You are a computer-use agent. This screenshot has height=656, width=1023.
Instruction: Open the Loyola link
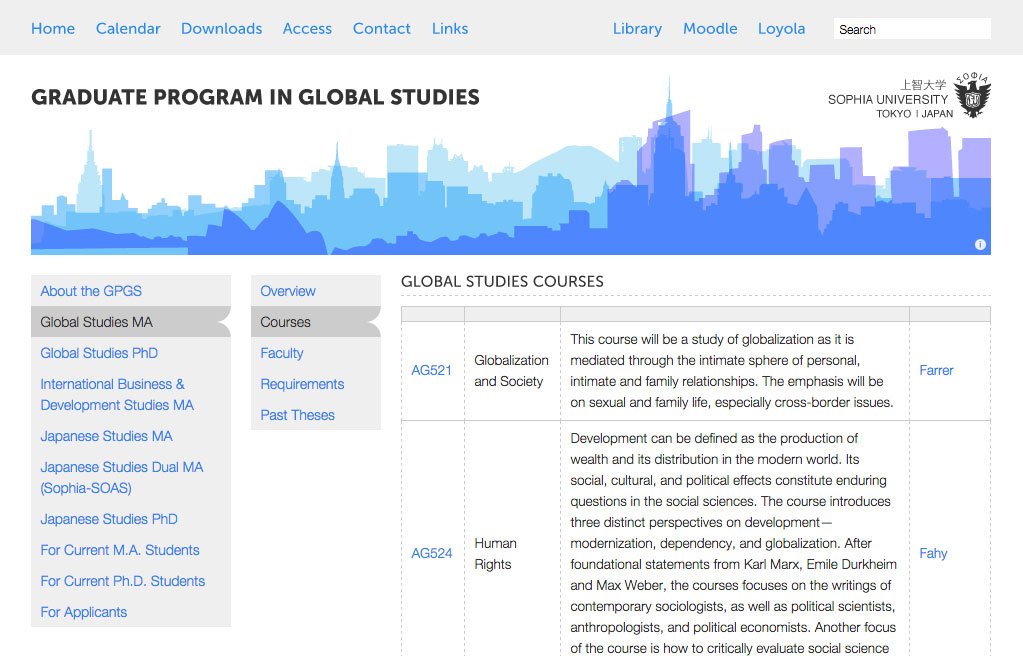click(x=782, y=29)
